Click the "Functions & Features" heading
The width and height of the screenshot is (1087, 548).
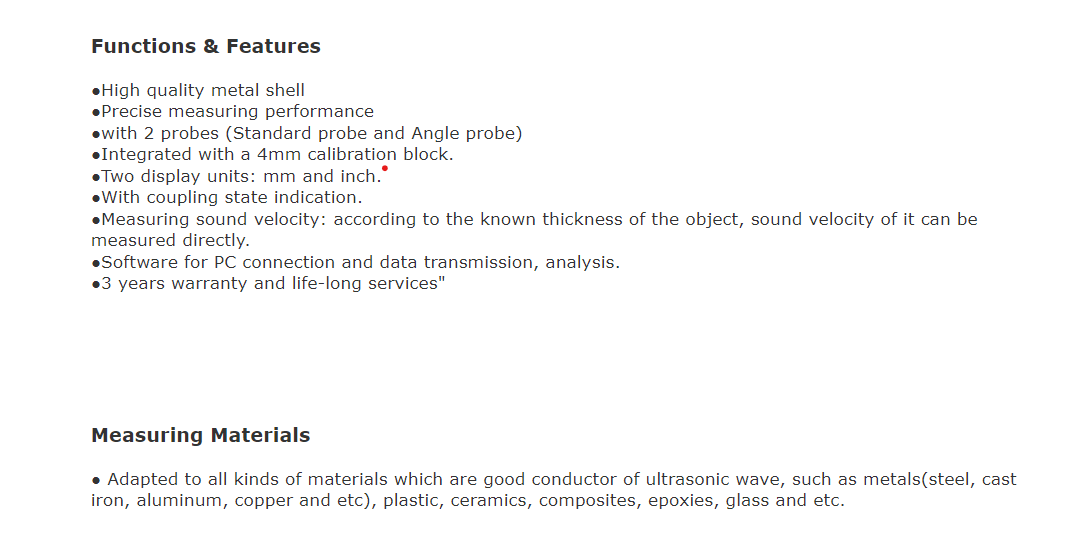205,46
